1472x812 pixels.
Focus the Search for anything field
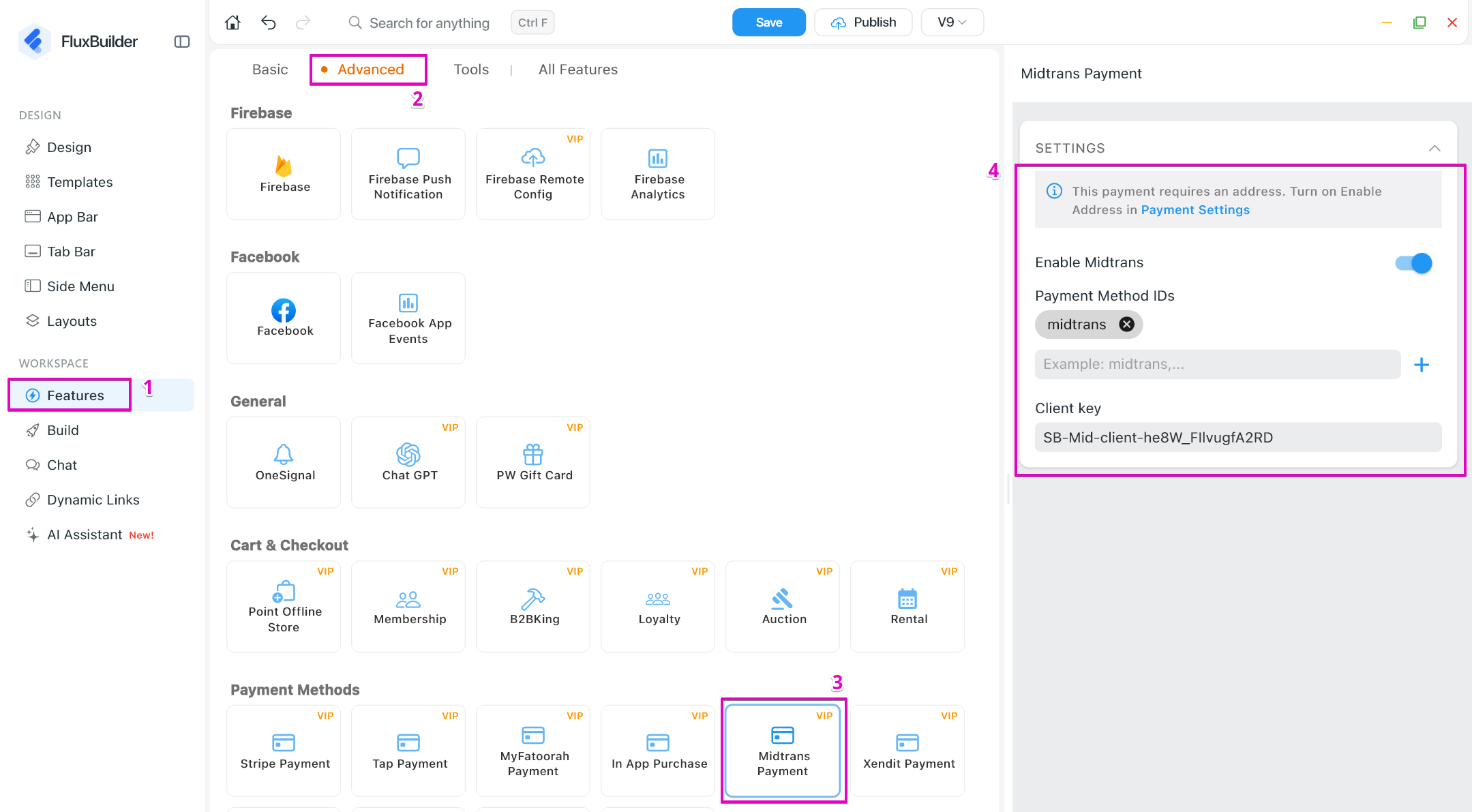point(430,23)
